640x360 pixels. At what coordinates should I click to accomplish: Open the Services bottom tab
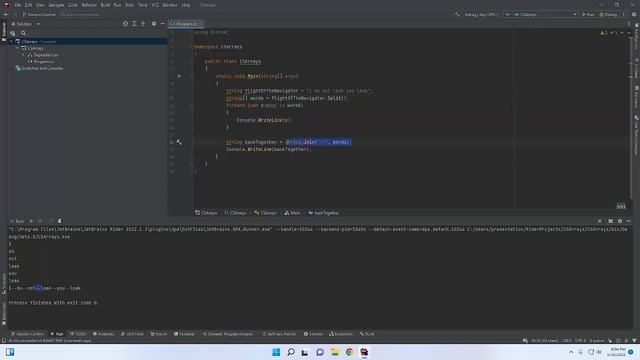(313, 334)
